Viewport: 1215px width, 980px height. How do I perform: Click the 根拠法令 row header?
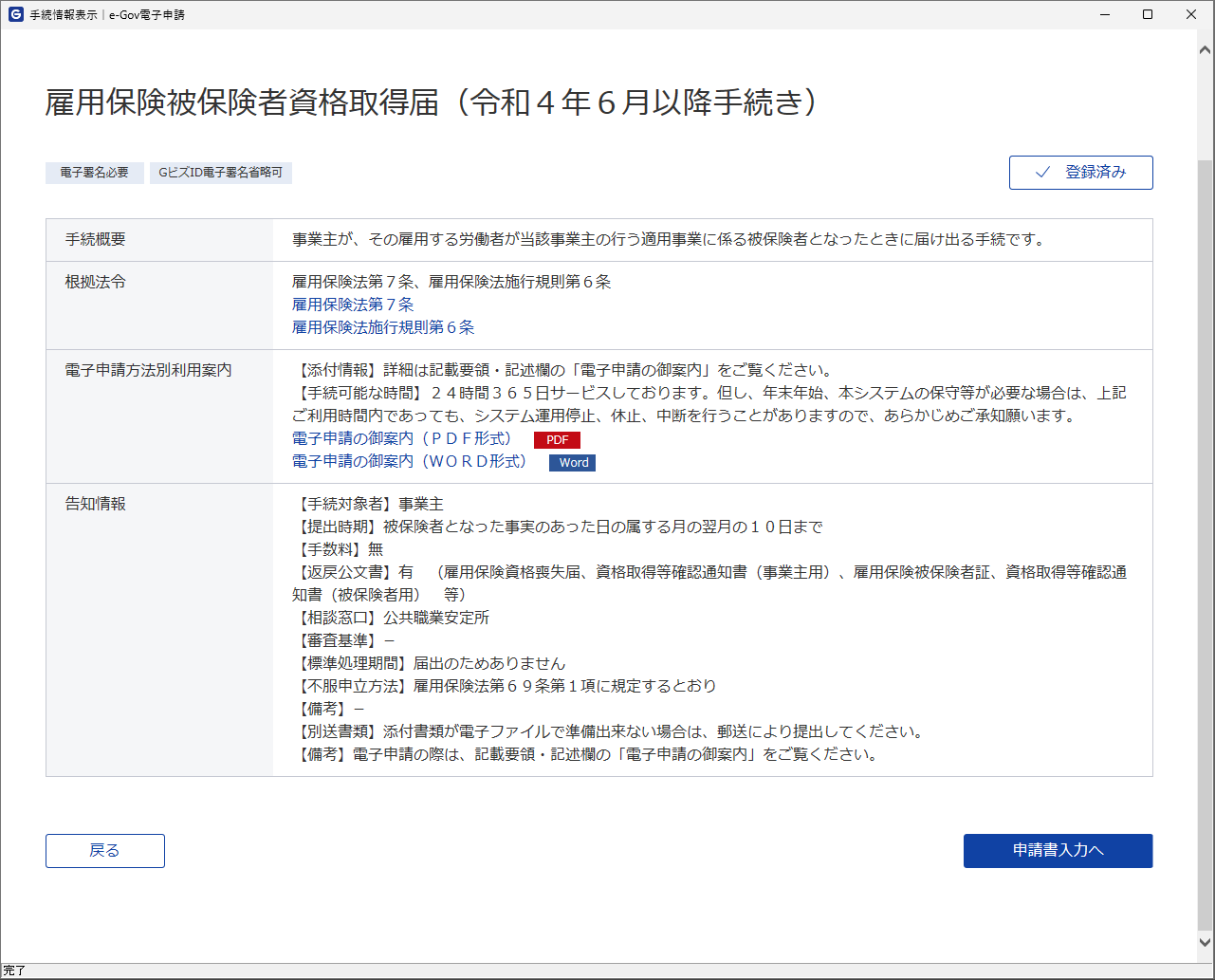click(159, 305)
